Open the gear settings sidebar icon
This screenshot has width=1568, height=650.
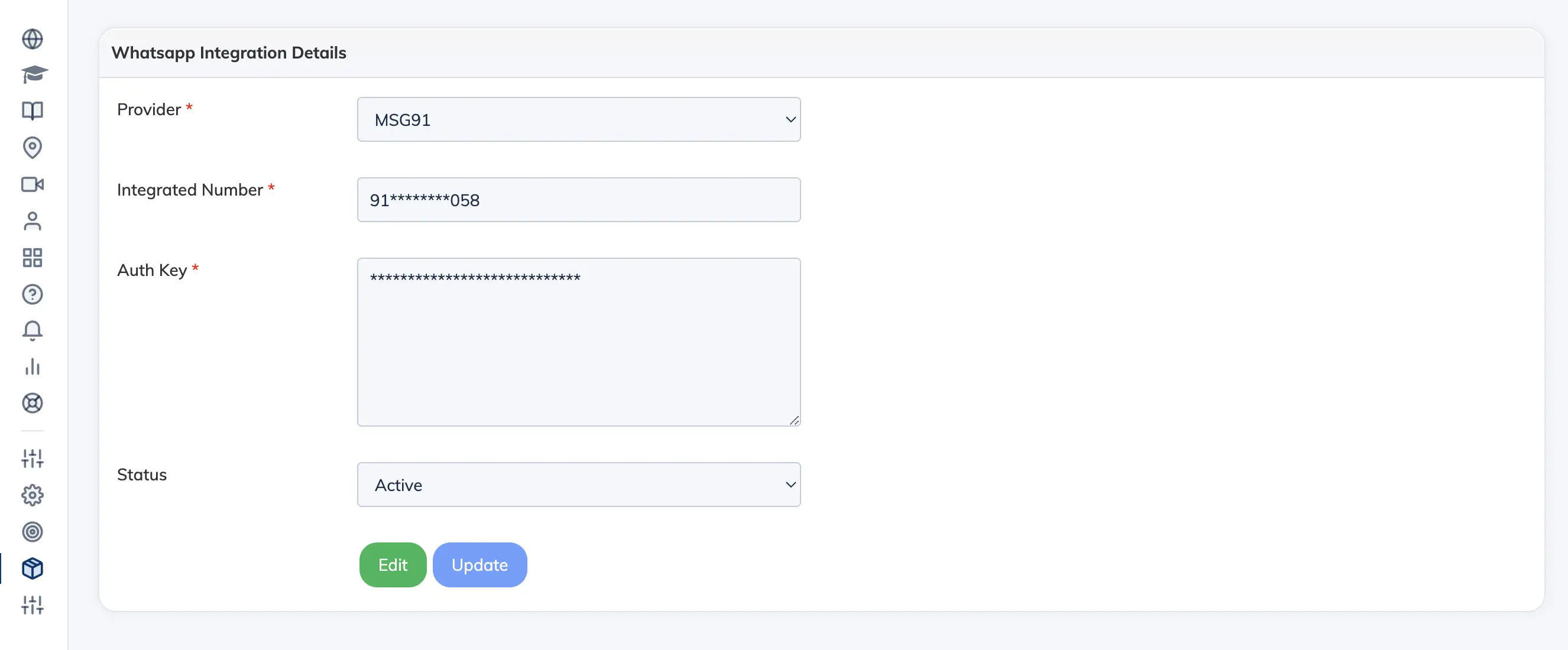33,495
